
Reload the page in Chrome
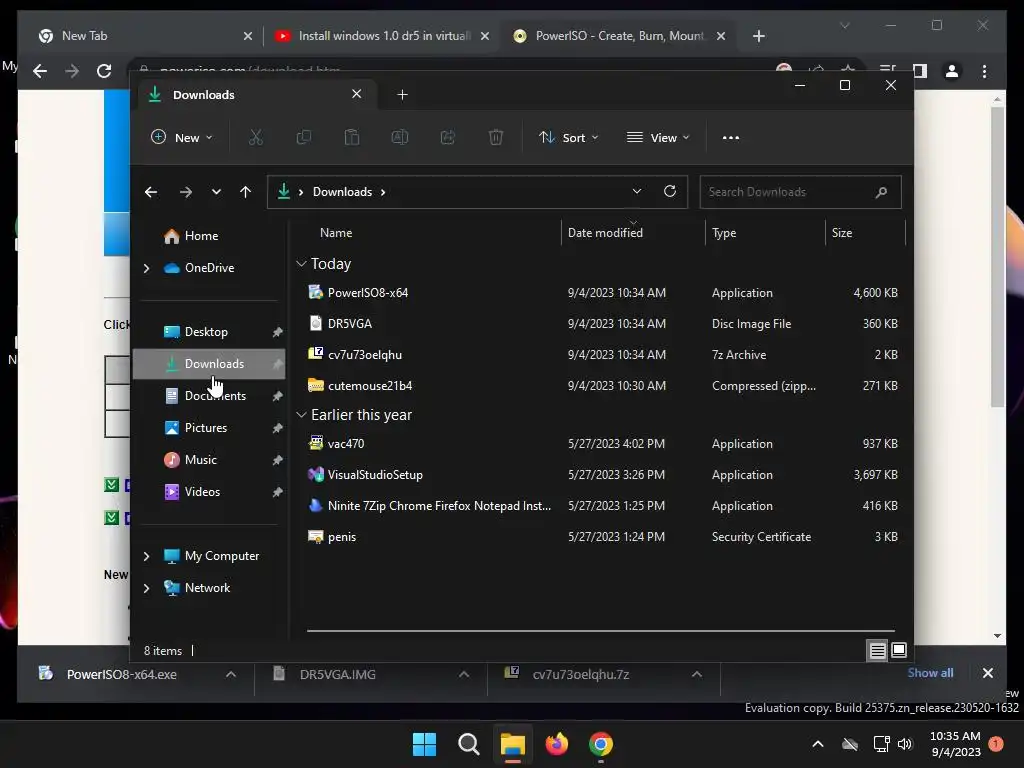(104, 71)
